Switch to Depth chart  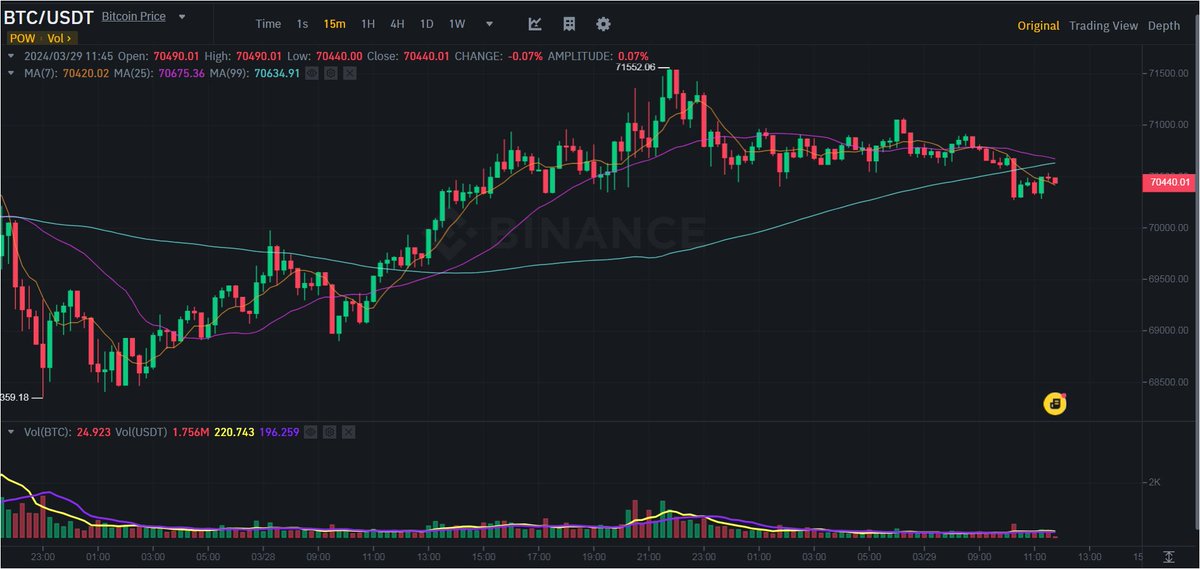point(1164,26)
